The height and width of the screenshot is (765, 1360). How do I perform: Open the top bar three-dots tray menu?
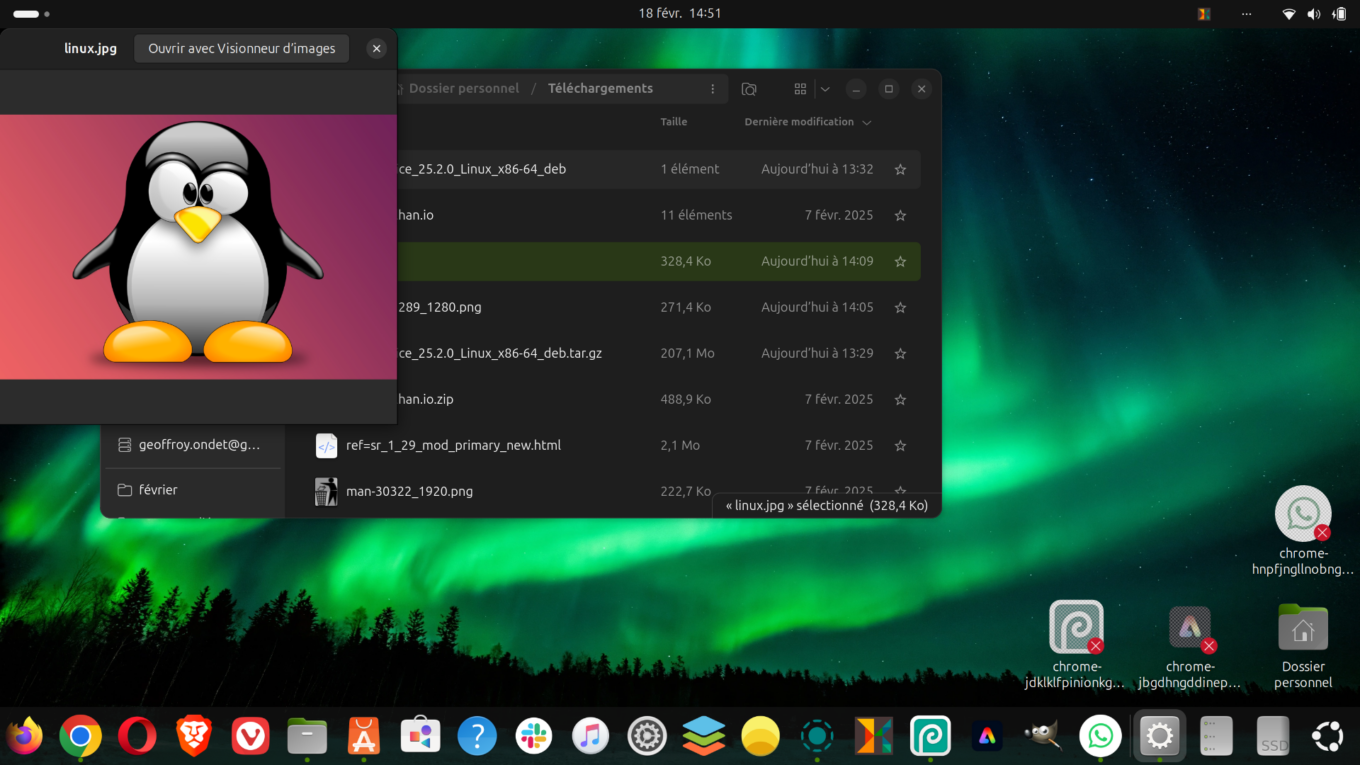click(x=1246, y=14)
